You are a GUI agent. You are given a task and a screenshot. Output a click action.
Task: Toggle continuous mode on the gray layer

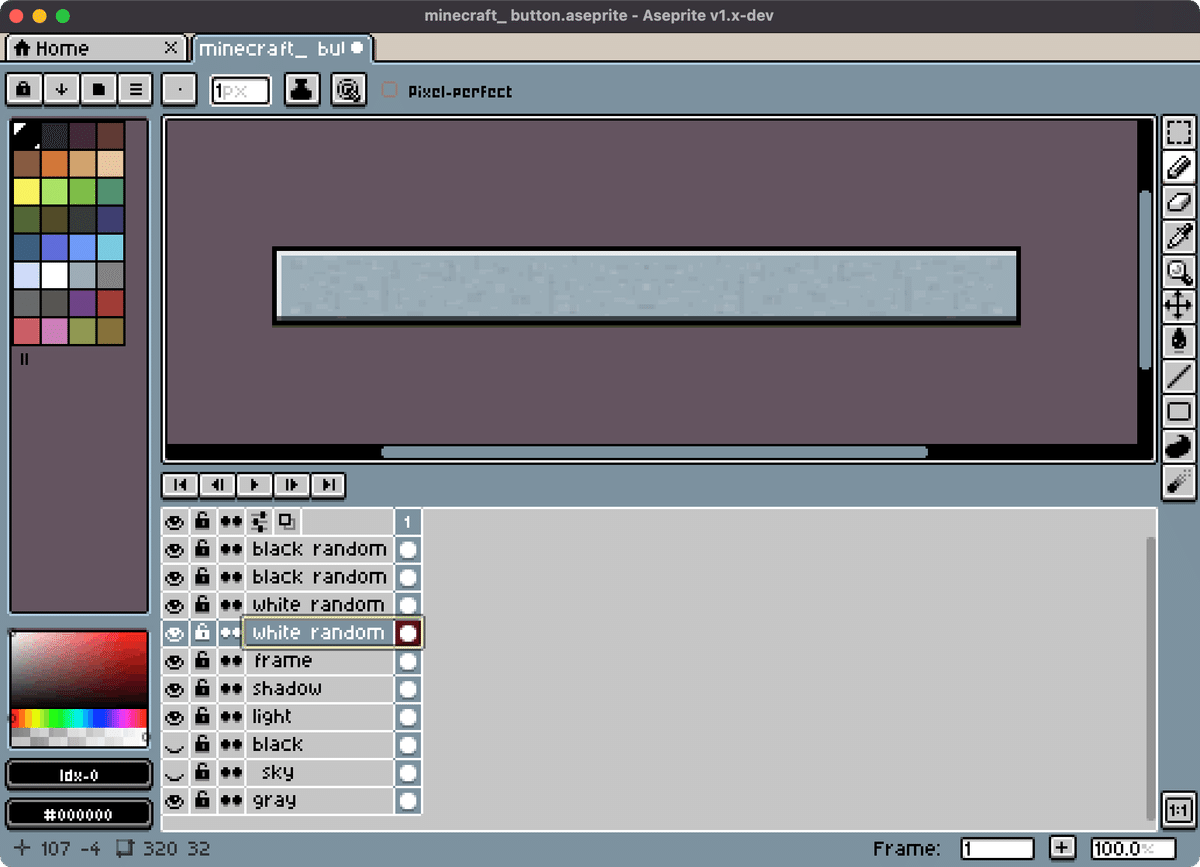232,801
